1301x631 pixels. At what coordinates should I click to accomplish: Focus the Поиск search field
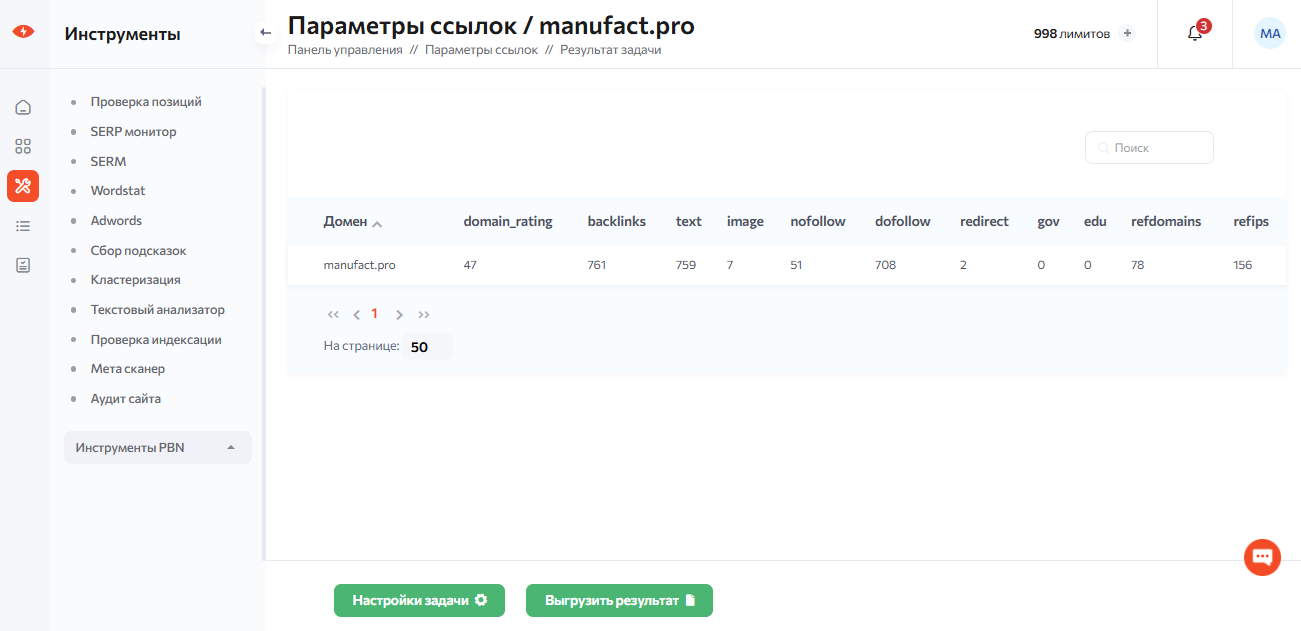(1149, 147)
